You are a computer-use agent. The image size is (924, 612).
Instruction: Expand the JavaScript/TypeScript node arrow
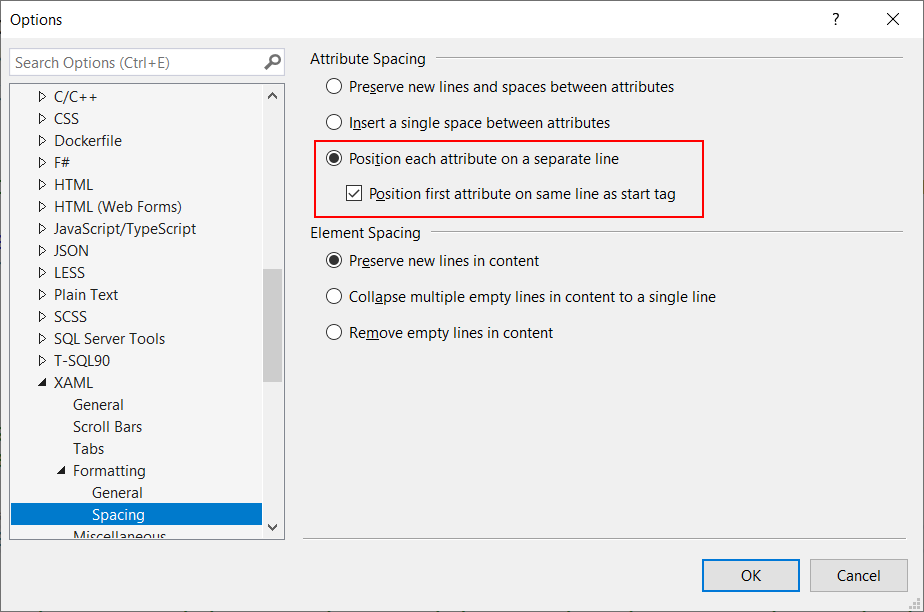42,229
